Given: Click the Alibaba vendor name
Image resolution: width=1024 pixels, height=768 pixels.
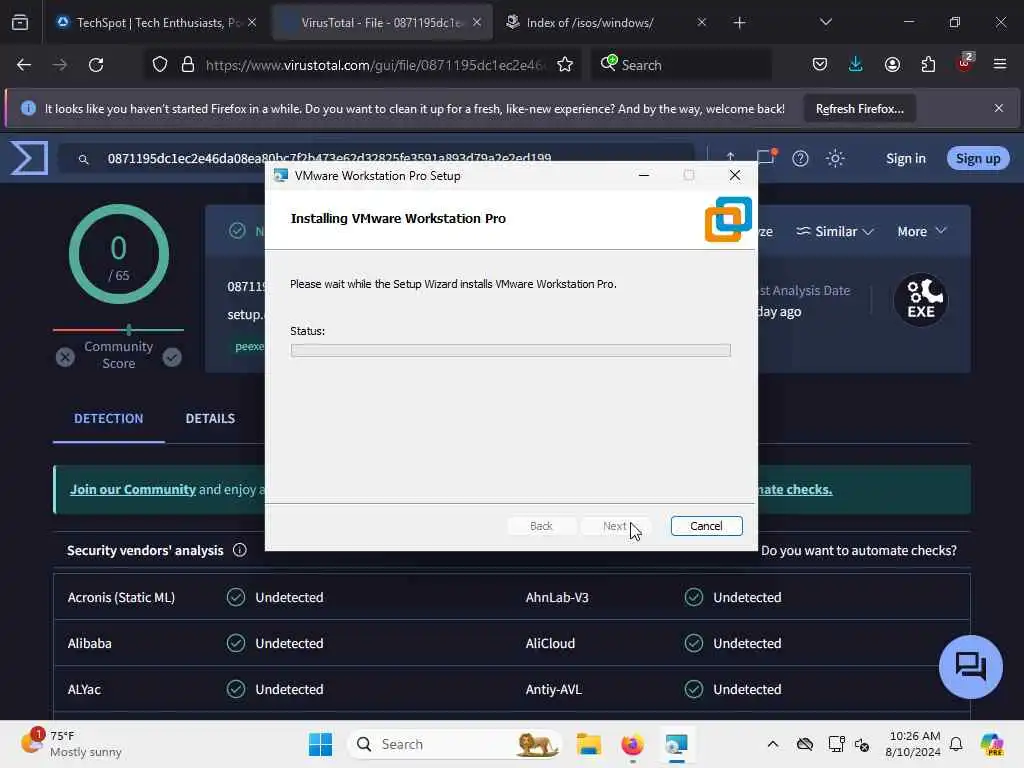Looking at the screenshot, I should click(89, 643).
